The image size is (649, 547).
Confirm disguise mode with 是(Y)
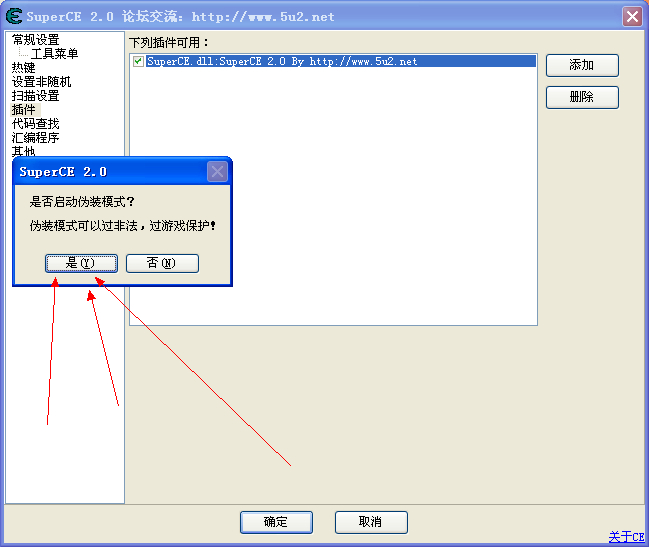81,263
